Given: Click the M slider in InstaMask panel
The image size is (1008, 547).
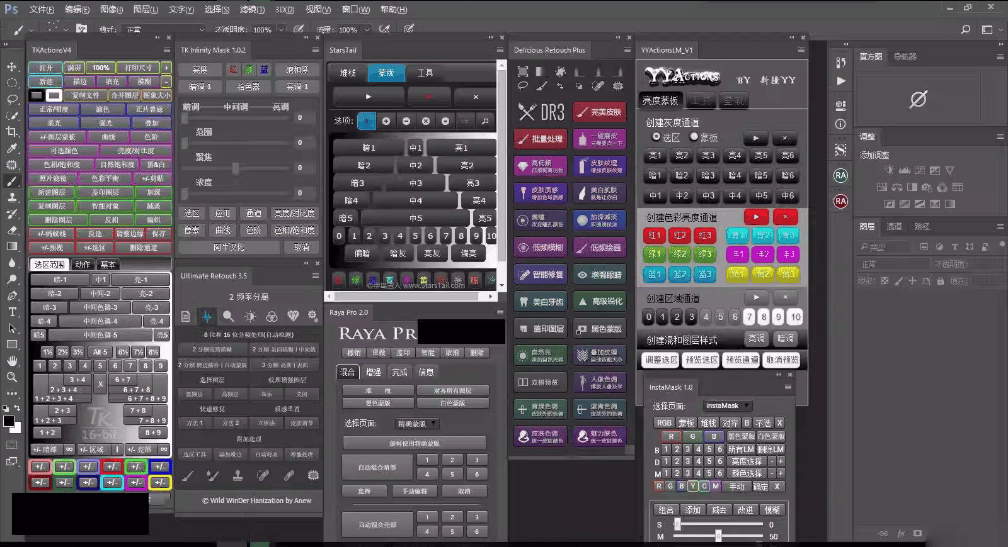Looking at the screenshot, I should point(718,535).
